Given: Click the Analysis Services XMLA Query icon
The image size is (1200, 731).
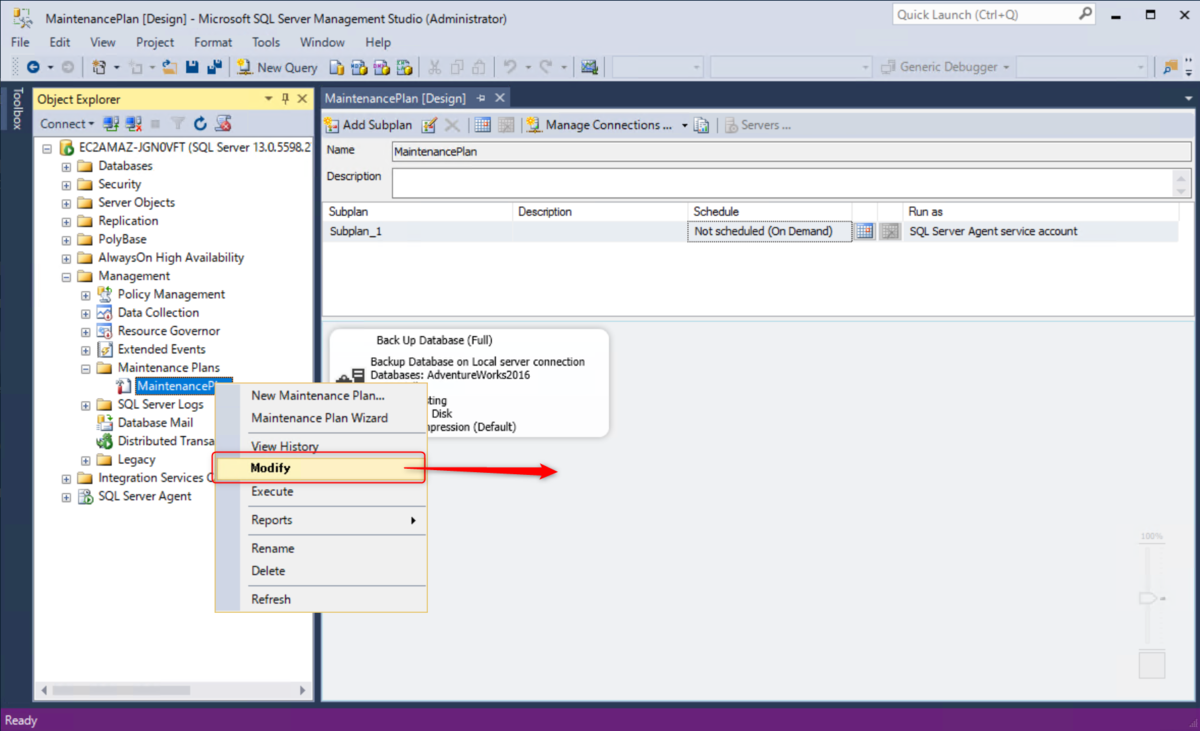Looking at the screenshot, I should tap(404, 67).
